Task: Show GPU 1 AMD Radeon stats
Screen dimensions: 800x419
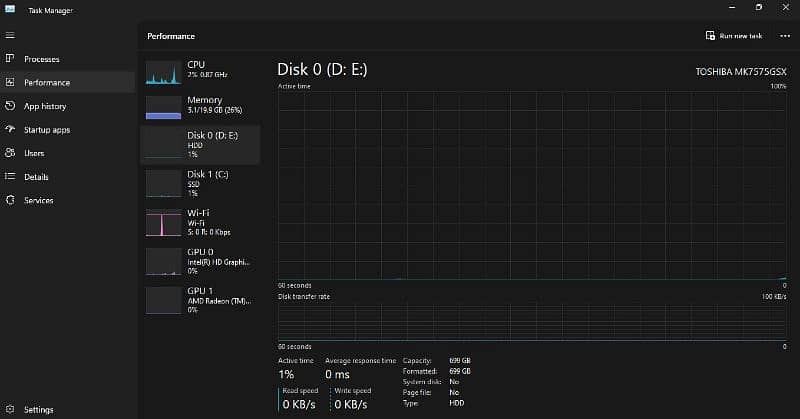Action: point(200,300)
